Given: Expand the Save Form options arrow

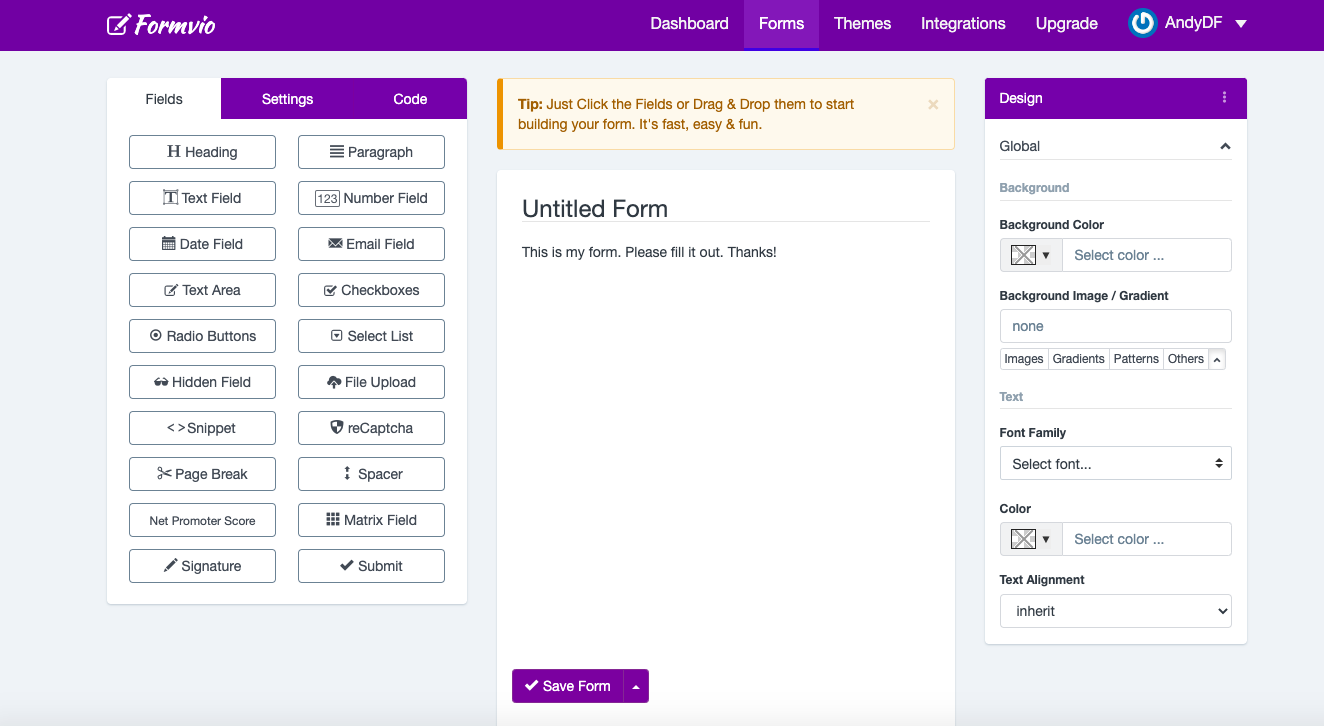Looking at the screenshot, I should tap(636, 686).
